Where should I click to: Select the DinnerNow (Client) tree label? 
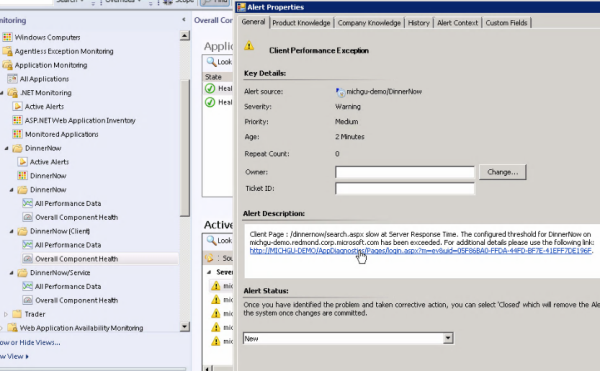60,231
